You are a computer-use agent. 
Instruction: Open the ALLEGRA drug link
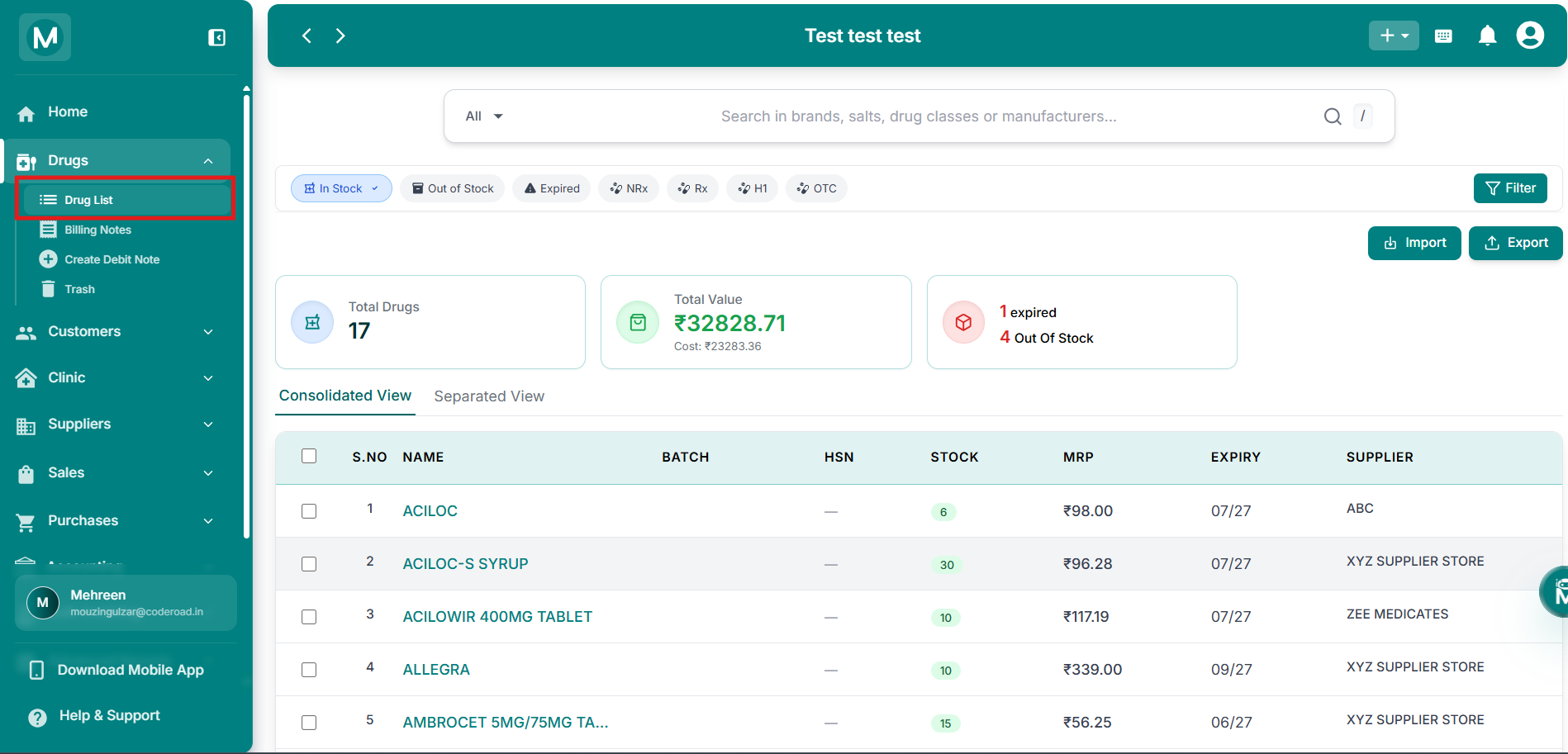436,670
